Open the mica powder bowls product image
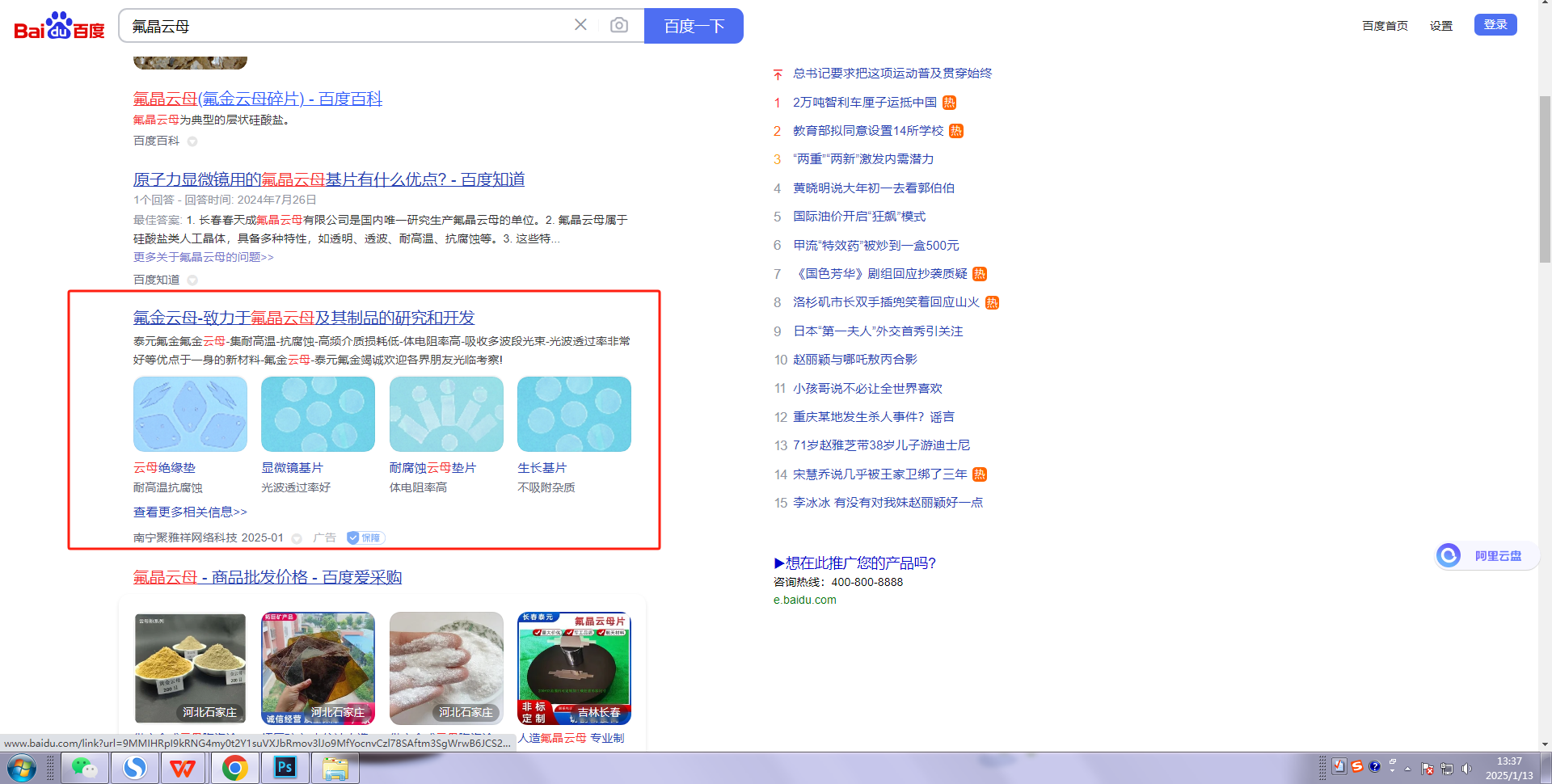1552x784 pixels. click(190, 668)
